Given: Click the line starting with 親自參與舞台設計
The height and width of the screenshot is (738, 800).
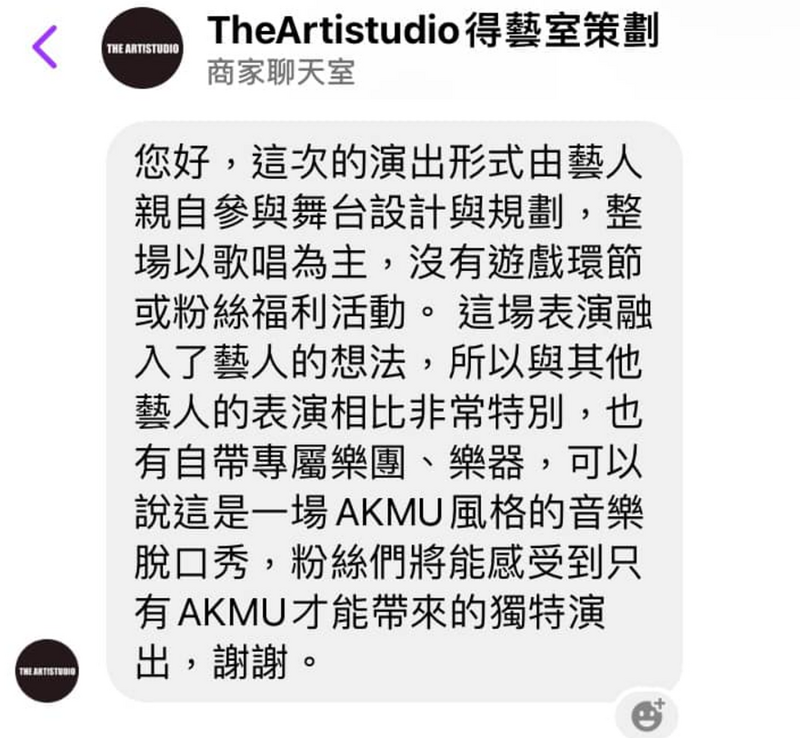Looking at the screenshot, I should pyautogui.click(x=388, y=212).
